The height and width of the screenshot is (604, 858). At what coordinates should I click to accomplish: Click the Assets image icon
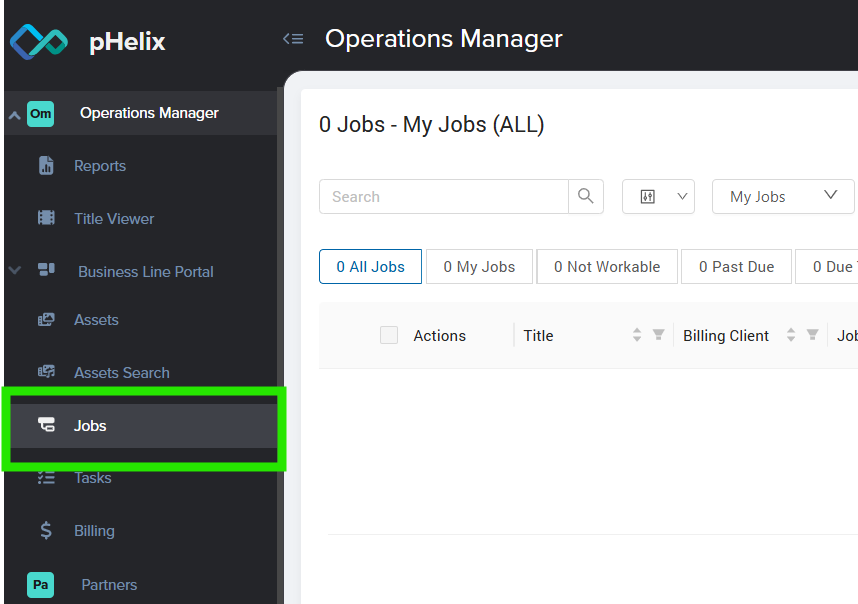[46, 320]
